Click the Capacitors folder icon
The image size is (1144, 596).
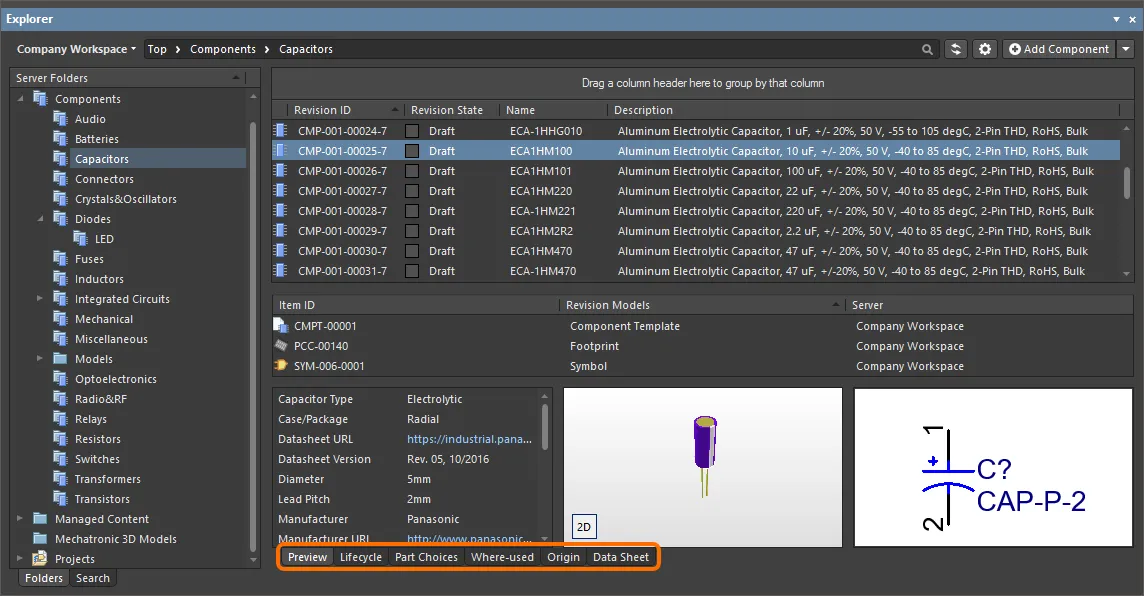coord(61,159)
